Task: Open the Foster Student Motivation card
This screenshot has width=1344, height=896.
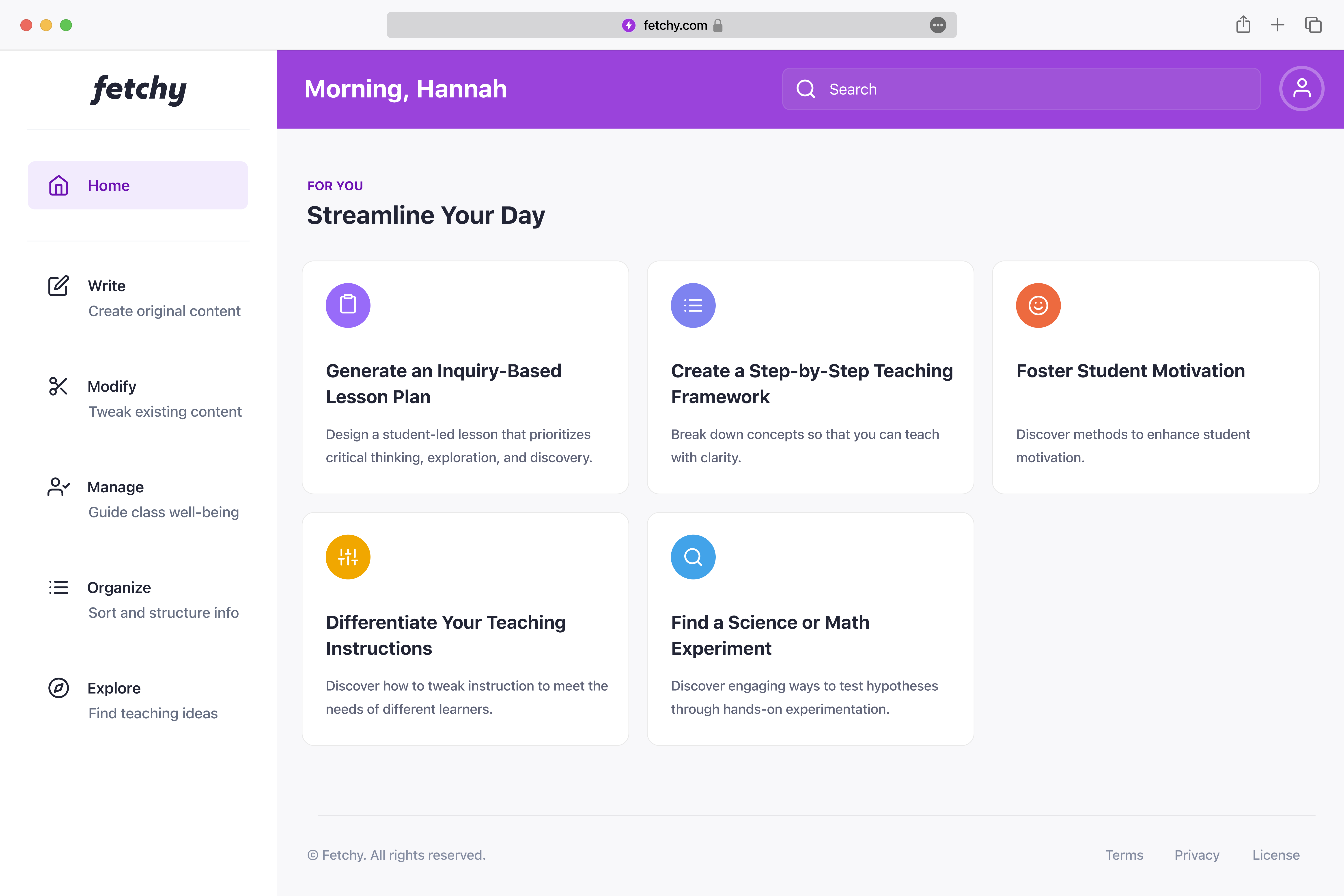Action: pos(1155,377)
